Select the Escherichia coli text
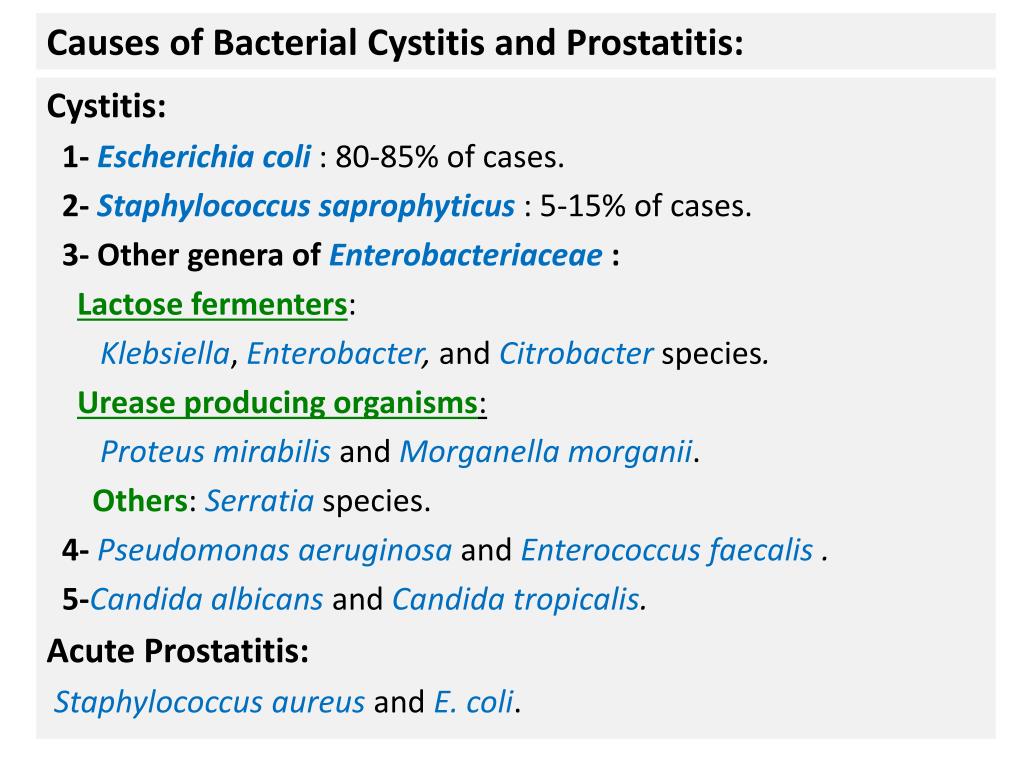 click(204, 157)
